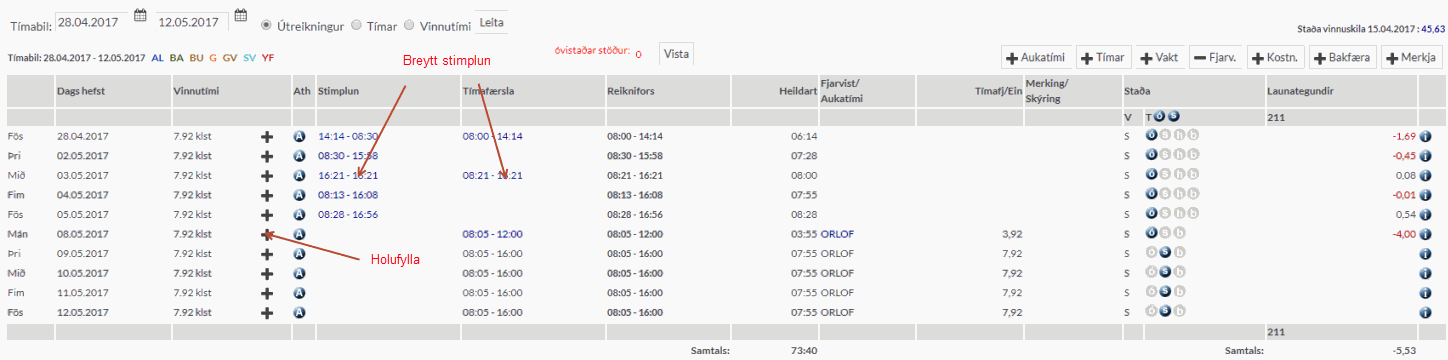Select the Útreikningur radio button
This screenshot has width=1448, height=360.
click(x=266, y=24)
